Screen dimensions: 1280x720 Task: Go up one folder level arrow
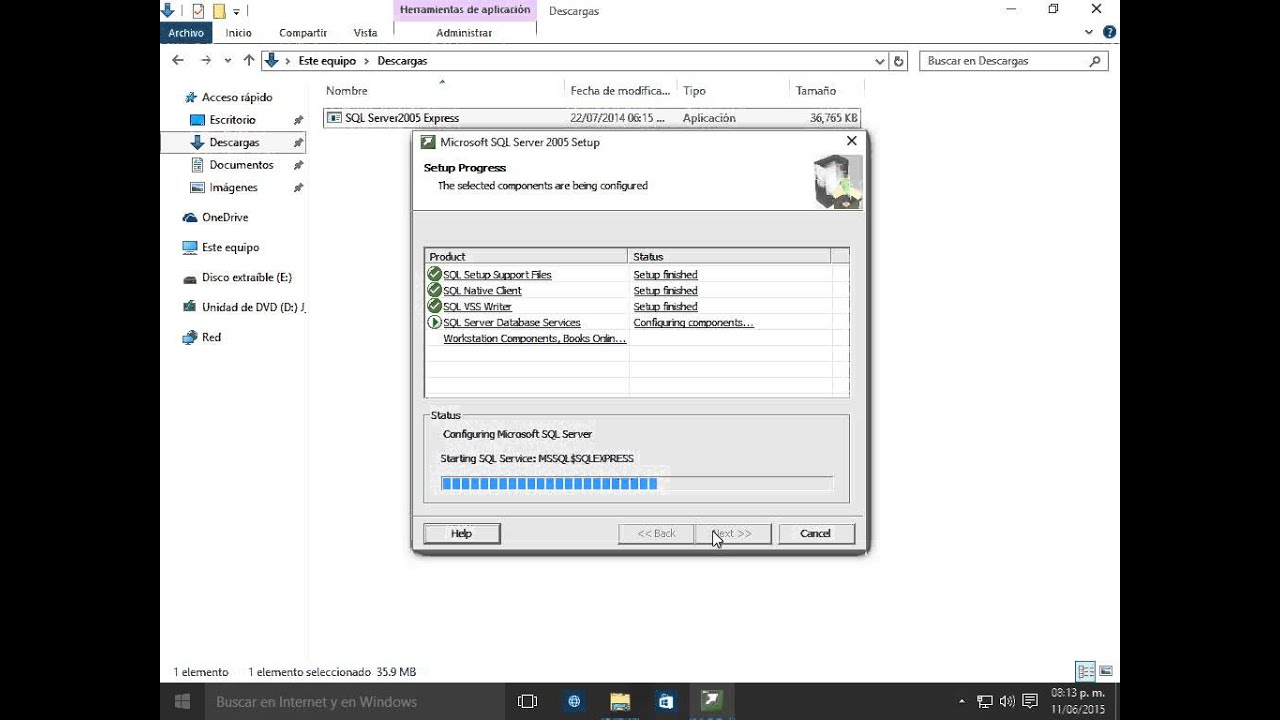(249, 61)
